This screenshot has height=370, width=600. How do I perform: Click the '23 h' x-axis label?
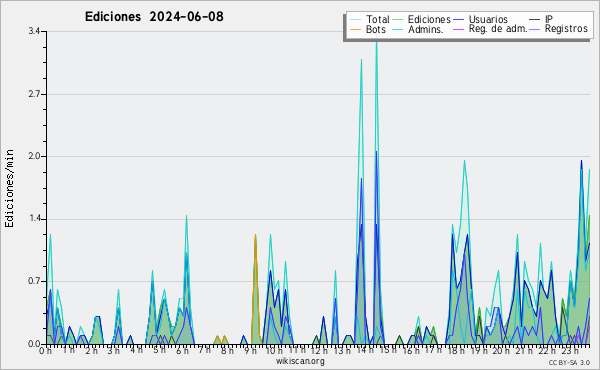(569, 351)
